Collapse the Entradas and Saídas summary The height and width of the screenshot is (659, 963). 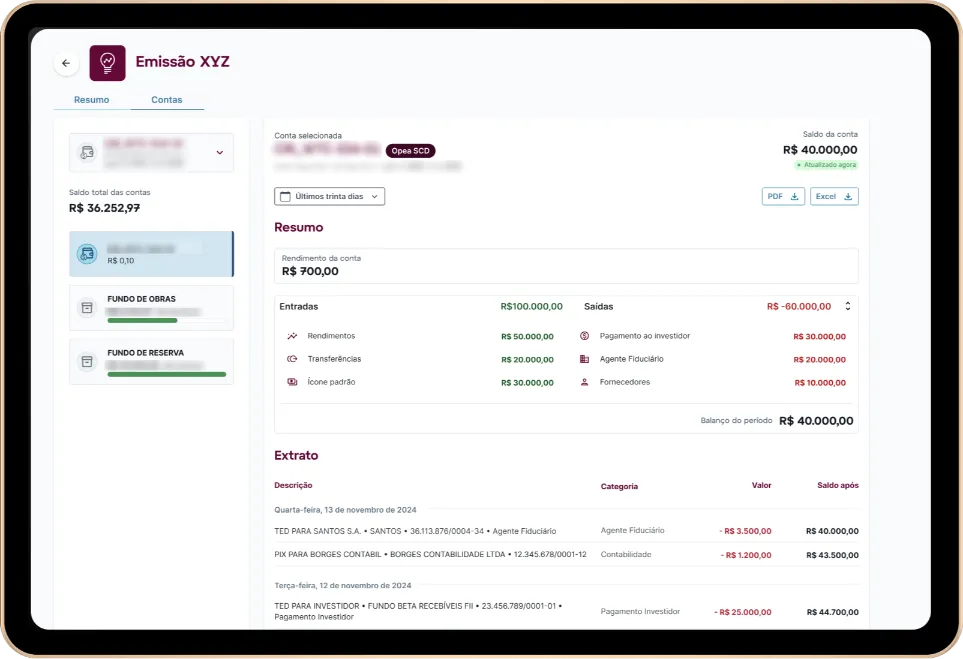click(848, 306)
